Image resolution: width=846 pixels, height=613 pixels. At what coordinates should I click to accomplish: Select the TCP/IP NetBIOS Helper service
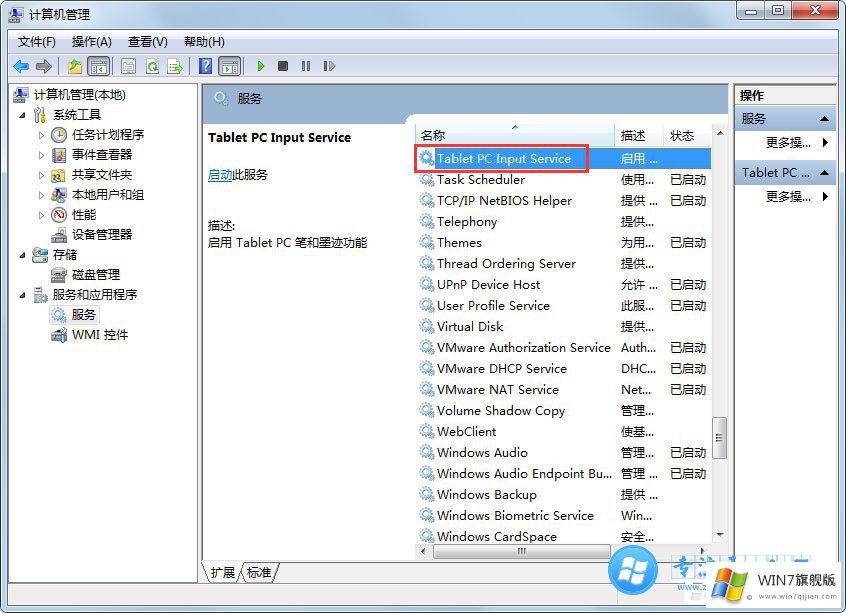(x=564, y=201)
